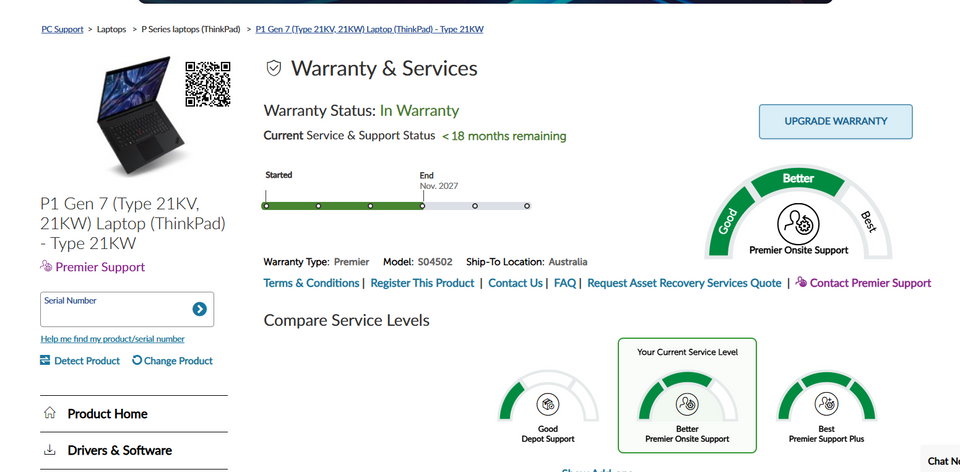Click the Compare Service Levels heading
This screenshot has width=960, height=472.
point(347,320)
